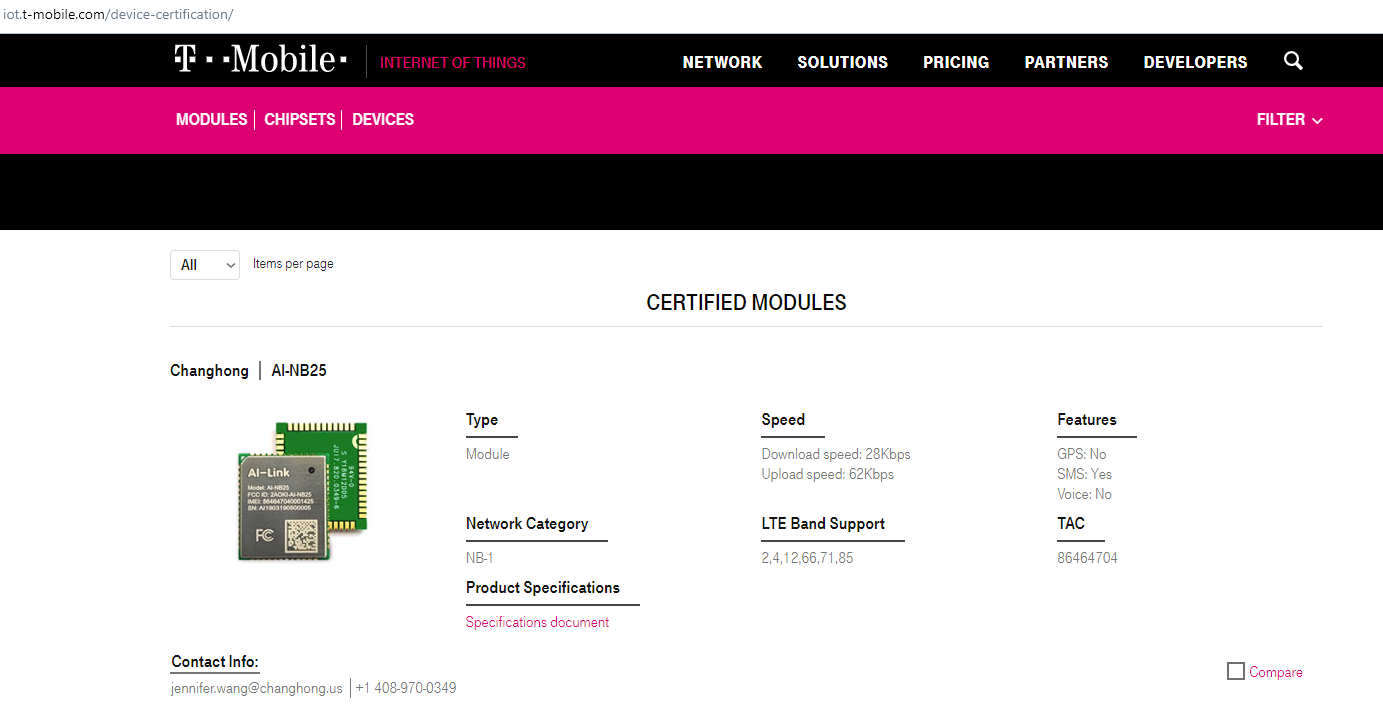Click the TAC value 86464704

tap(1087, 558)
